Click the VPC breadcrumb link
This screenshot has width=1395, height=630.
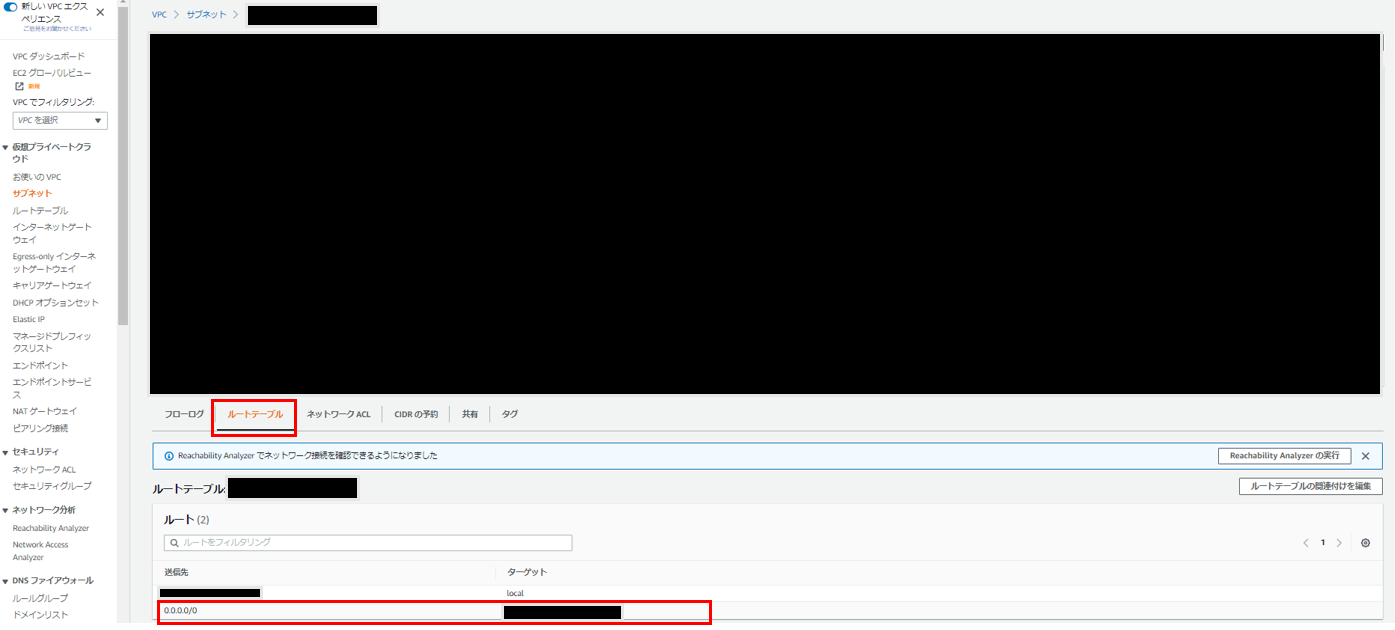[159, 15]
